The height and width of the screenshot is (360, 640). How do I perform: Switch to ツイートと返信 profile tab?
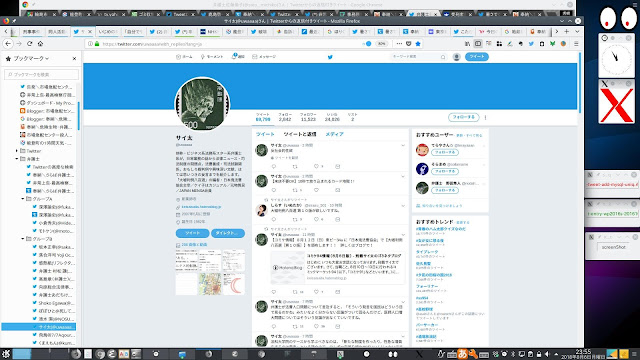click(x=300, y=134)
